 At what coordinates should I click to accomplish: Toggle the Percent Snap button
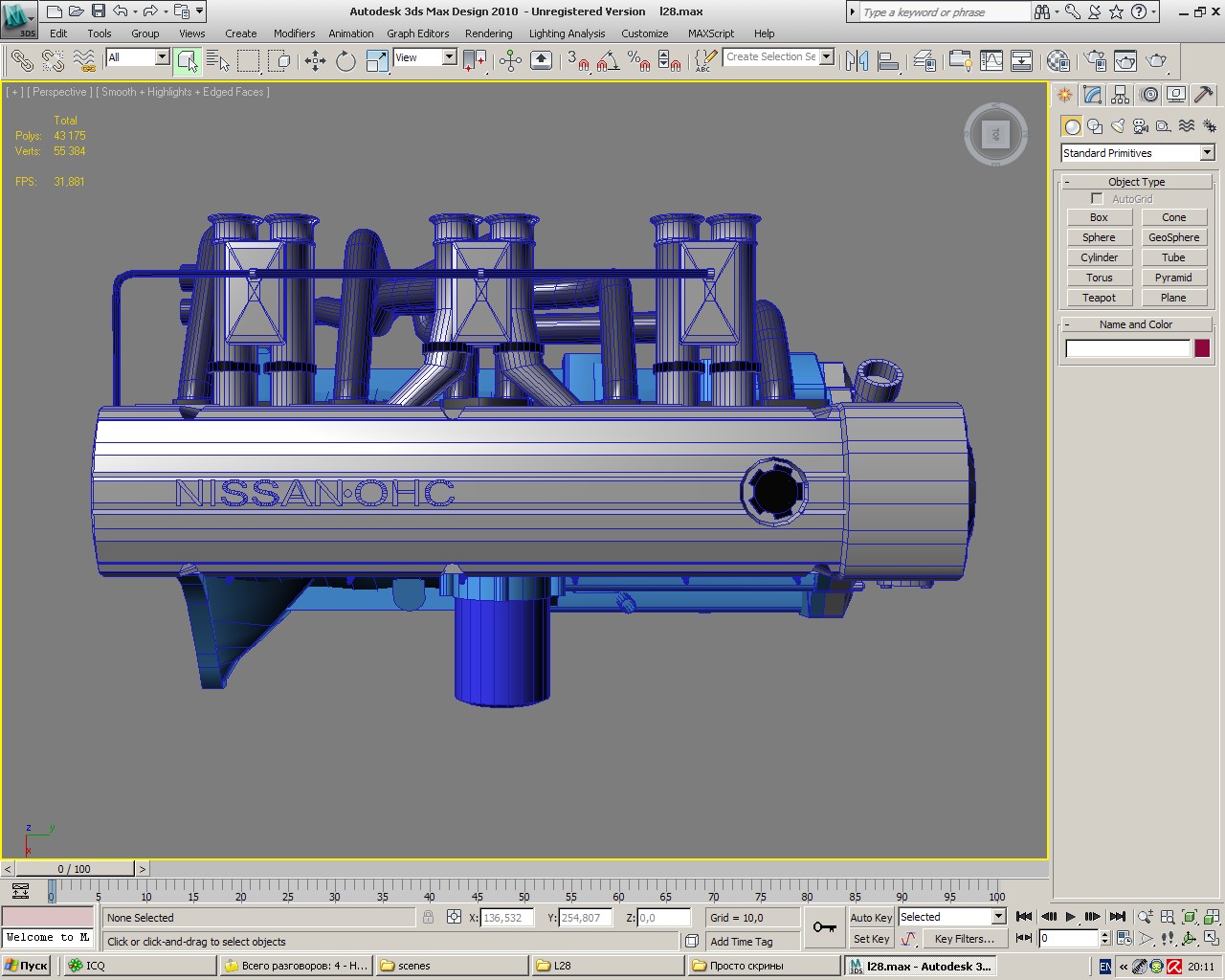(x=638, y=61)
